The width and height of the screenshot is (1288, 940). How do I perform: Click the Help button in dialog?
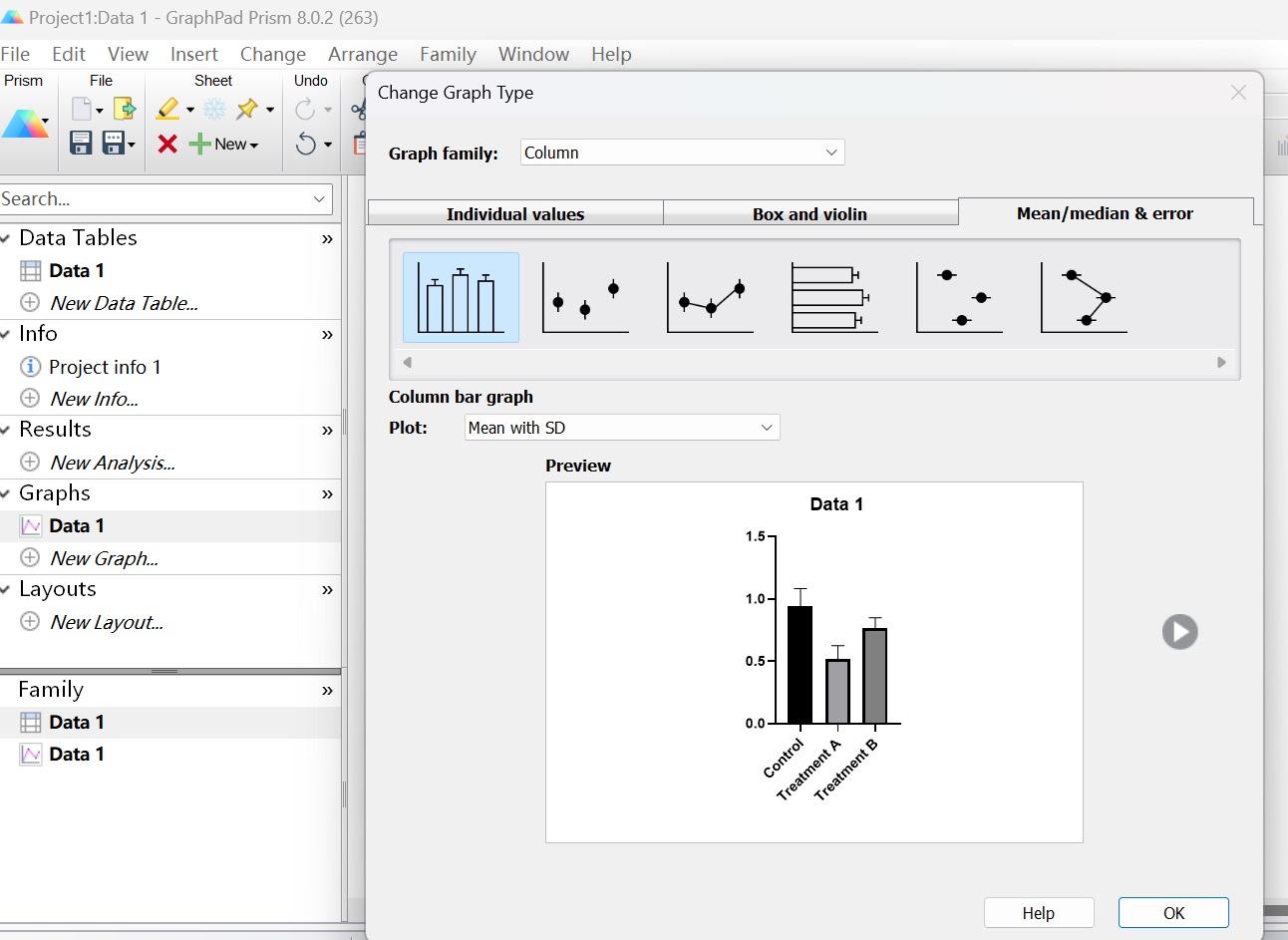click(x=1038, y=913)
